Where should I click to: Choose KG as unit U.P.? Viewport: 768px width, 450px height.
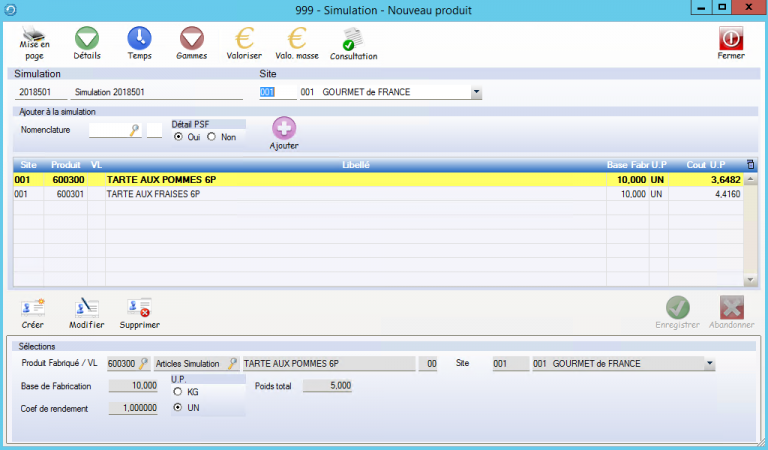178,392
